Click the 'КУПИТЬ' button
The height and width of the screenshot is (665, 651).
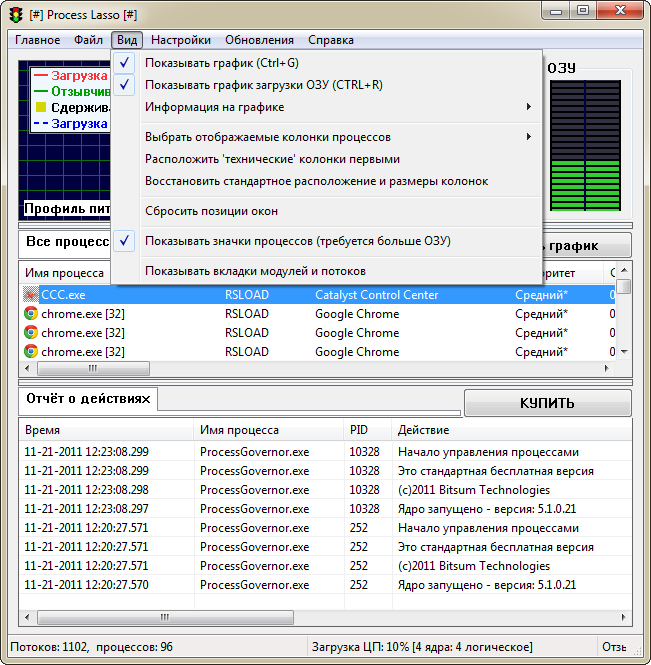pos(548,403)
